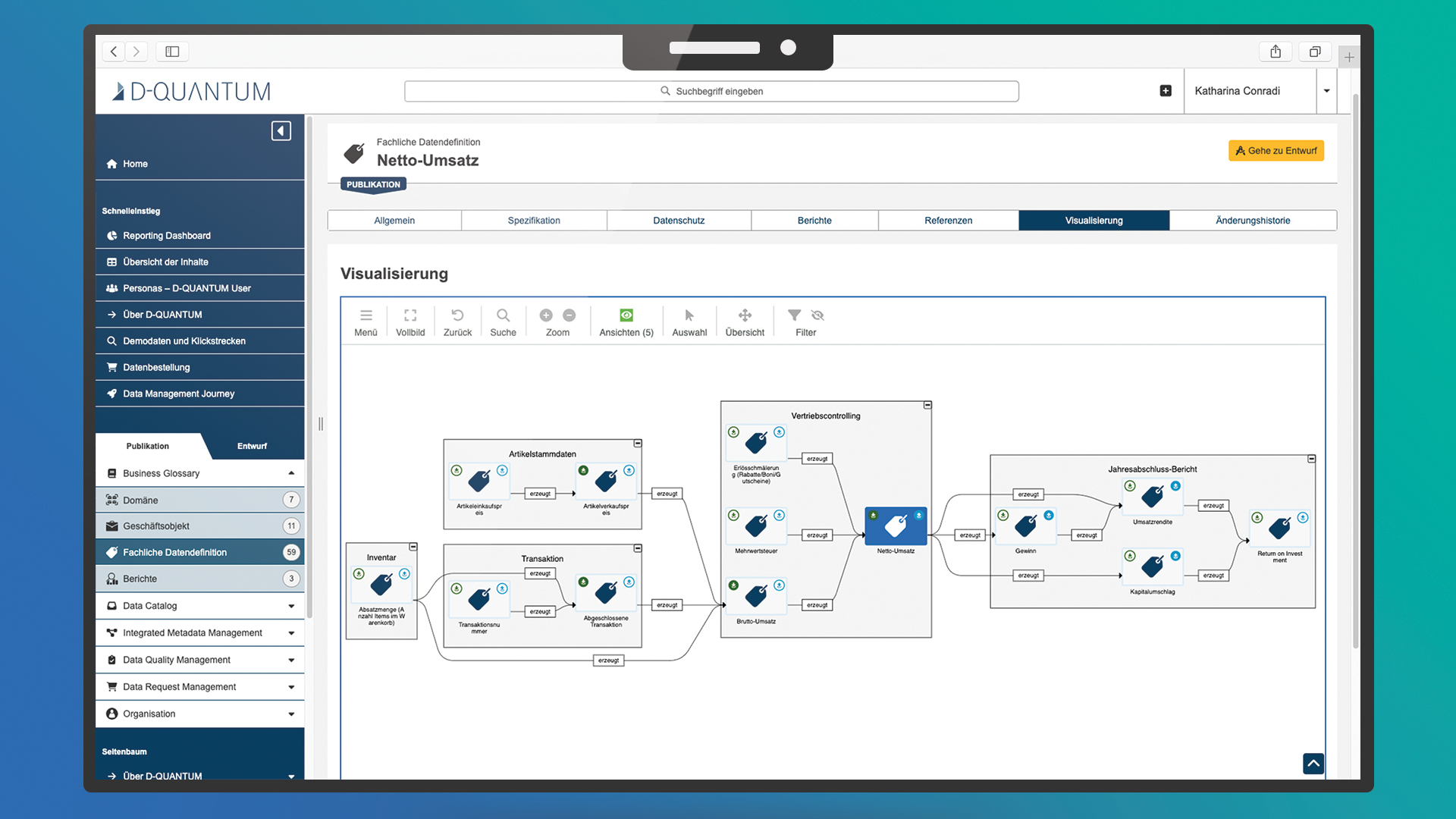
Task: Click the zoom in plus icon
Action: (546, 315)
